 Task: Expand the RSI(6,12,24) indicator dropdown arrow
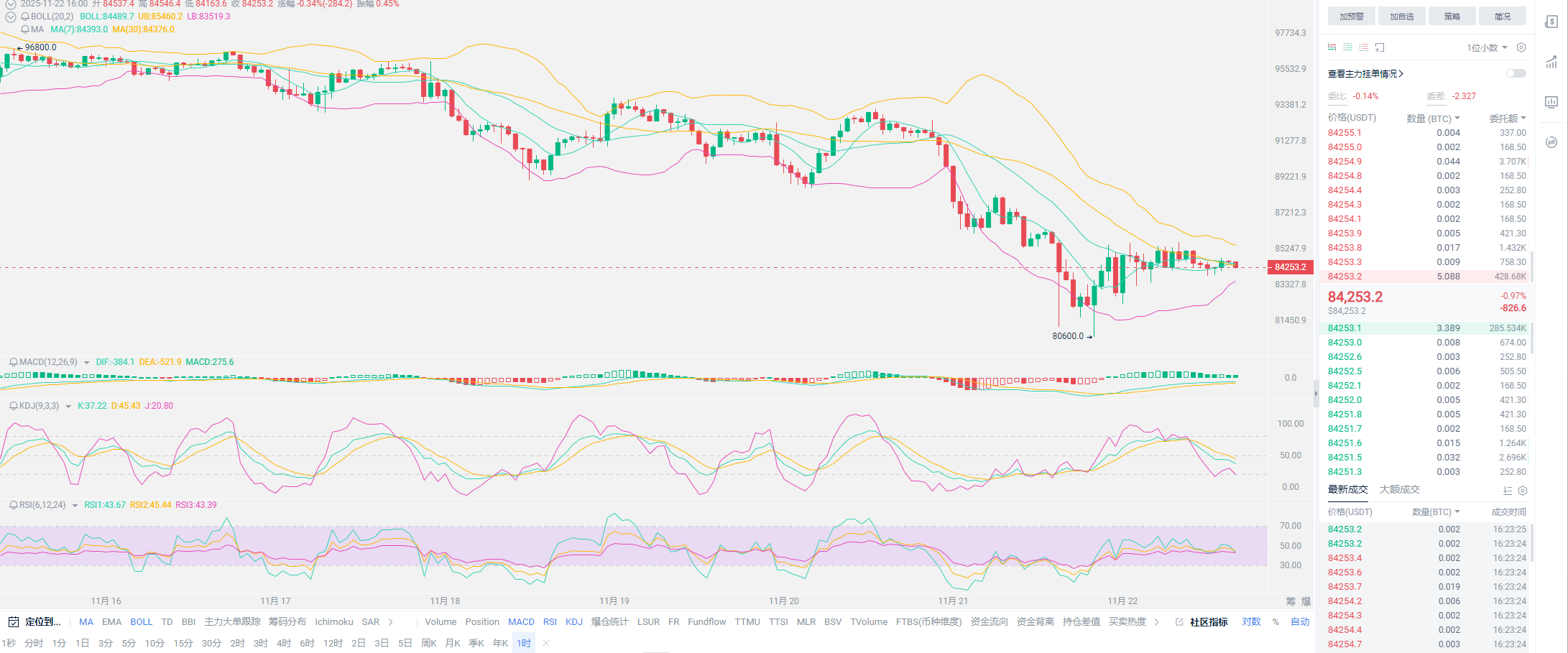(75, 506)
